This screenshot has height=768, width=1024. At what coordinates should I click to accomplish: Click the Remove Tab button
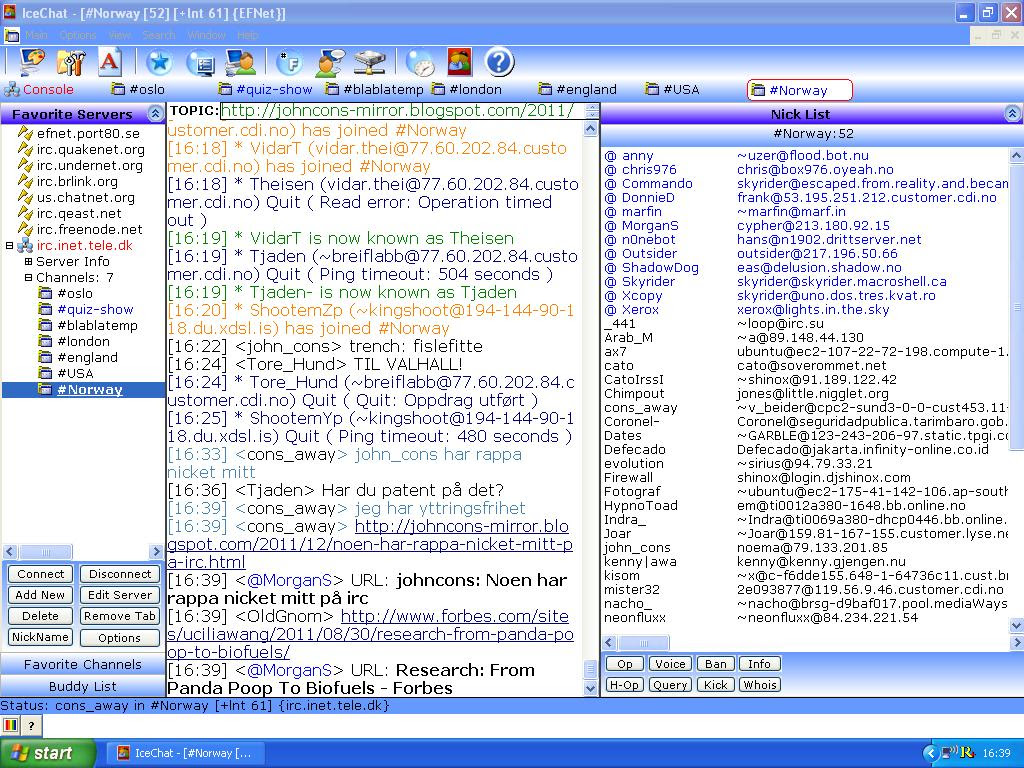(x=120, y=616)
